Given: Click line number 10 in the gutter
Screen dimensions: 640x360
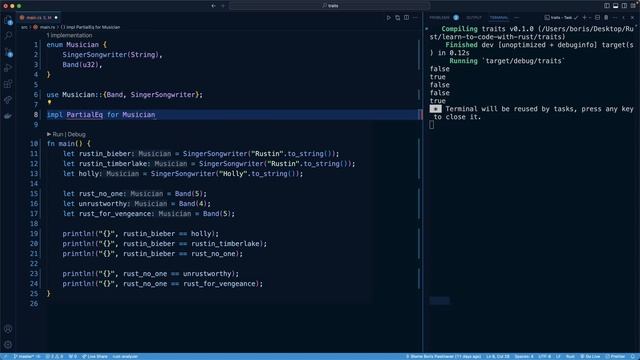Looking at the screenshot, I should tap(34, 144).
